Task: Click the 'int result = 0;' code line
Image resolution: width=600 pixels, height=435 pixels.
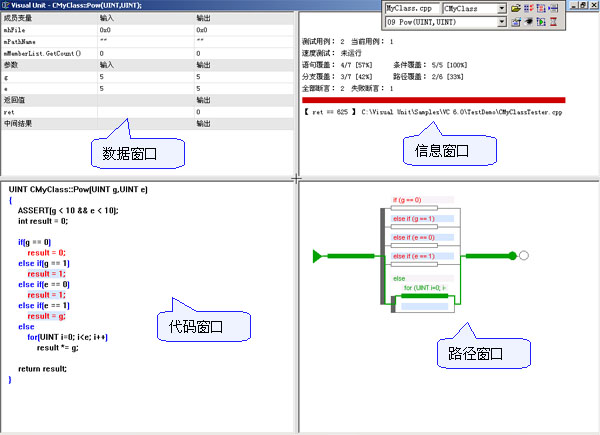Action: [43, 221]
